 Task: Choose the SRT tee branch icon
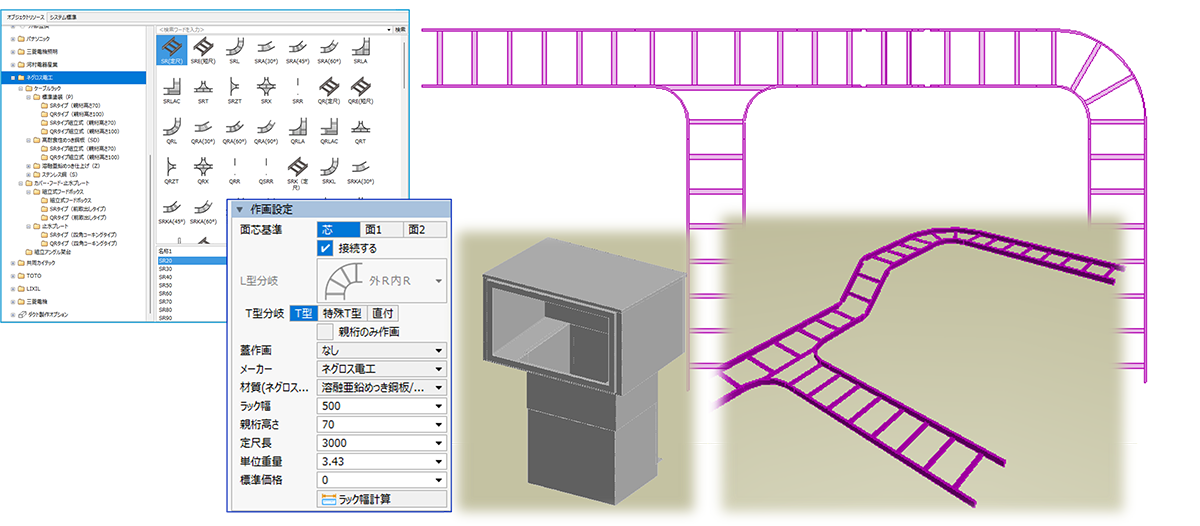[x=202, y=88]
